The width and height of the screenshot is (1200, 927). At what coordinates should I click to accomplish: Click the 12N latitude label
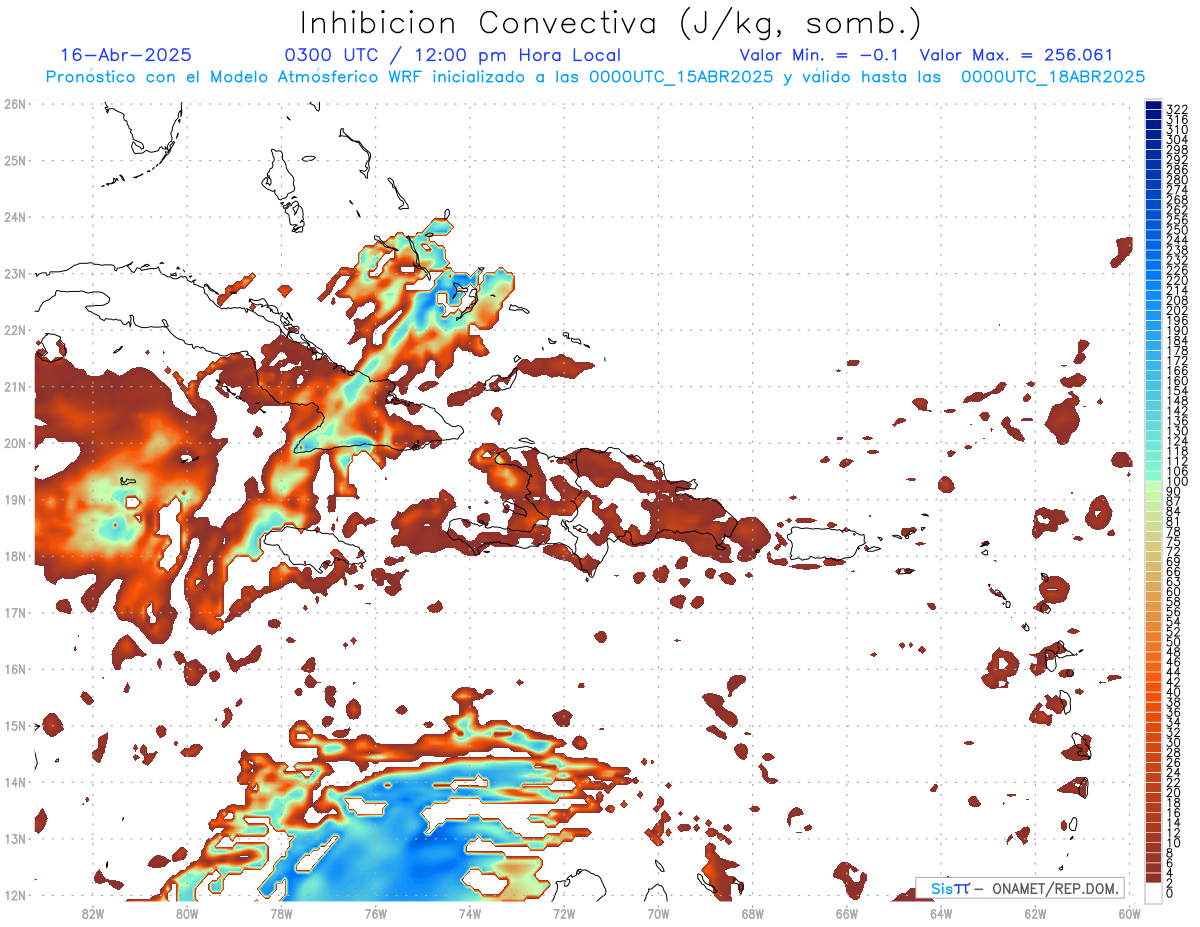15,895
